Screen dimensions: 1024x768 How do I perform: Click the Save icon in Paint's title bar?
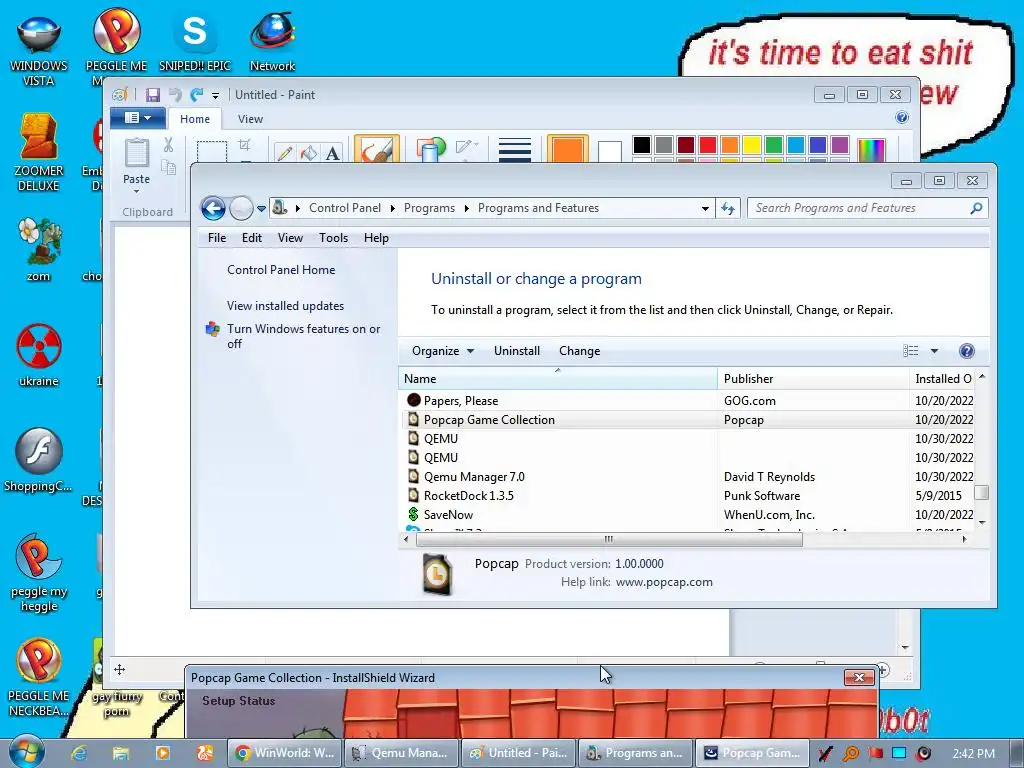point(153,95)
